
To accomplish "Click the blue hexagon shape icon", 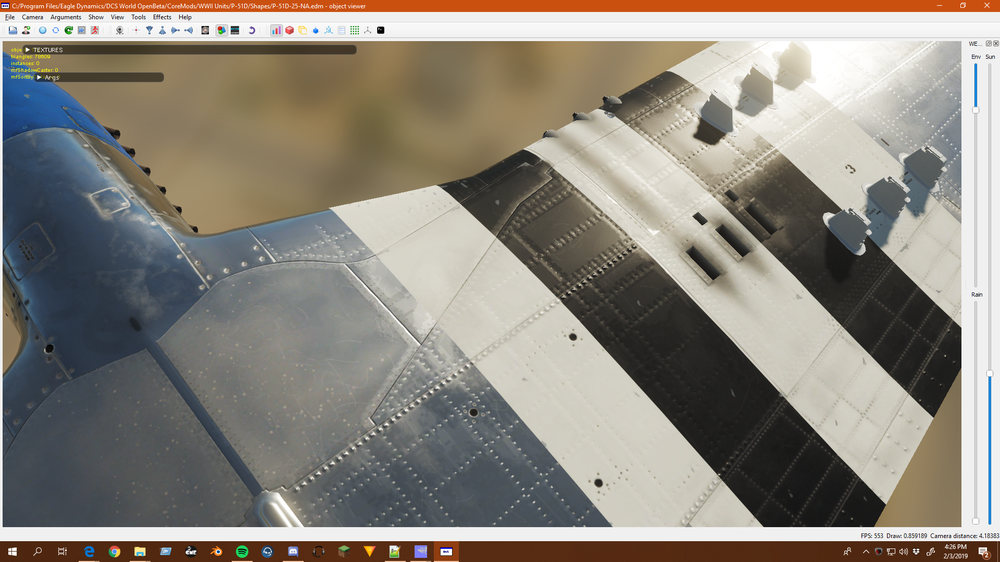I will click(315, 30).
